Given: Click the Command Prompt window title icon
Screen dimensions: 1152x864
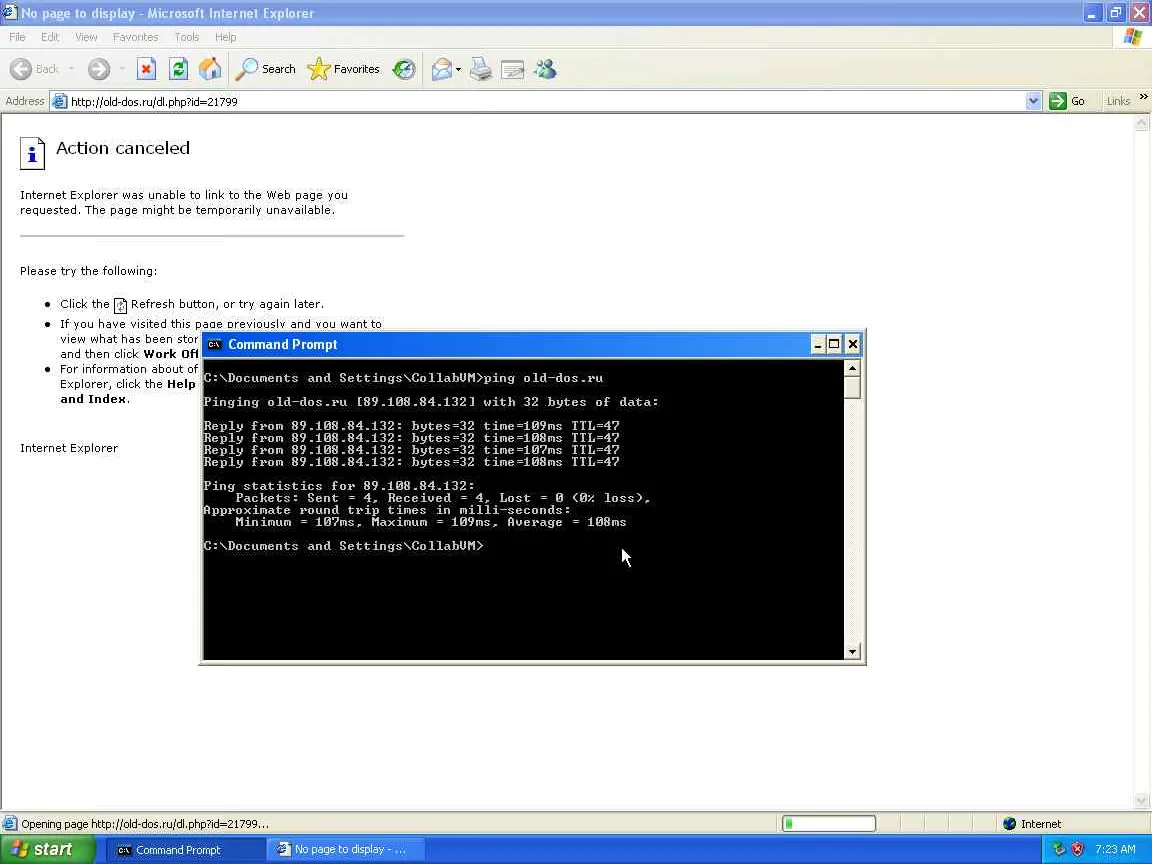Looking at the screenshot, I should pos(215,345).
